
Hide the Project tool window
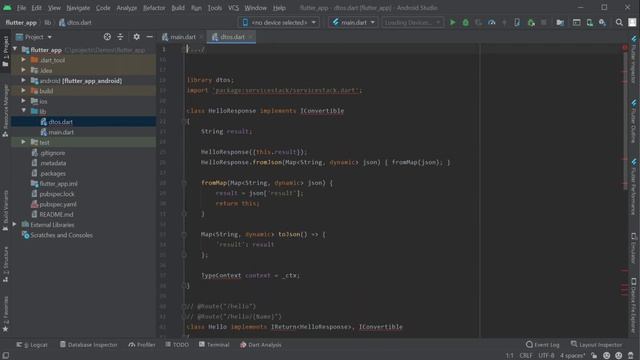pos(149,37)
